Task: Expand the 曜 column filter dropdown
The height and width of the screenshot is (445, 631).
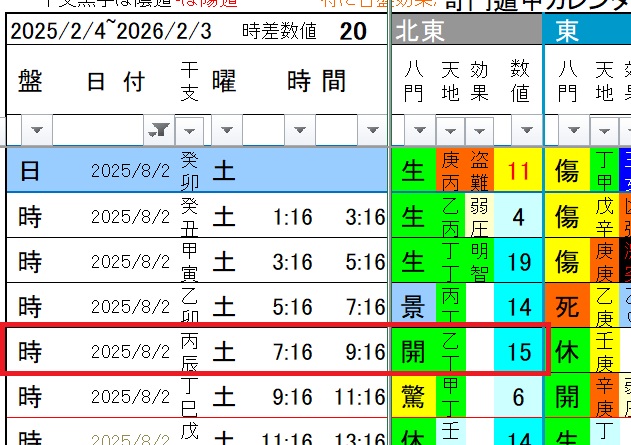Action: tap(229, 130)
